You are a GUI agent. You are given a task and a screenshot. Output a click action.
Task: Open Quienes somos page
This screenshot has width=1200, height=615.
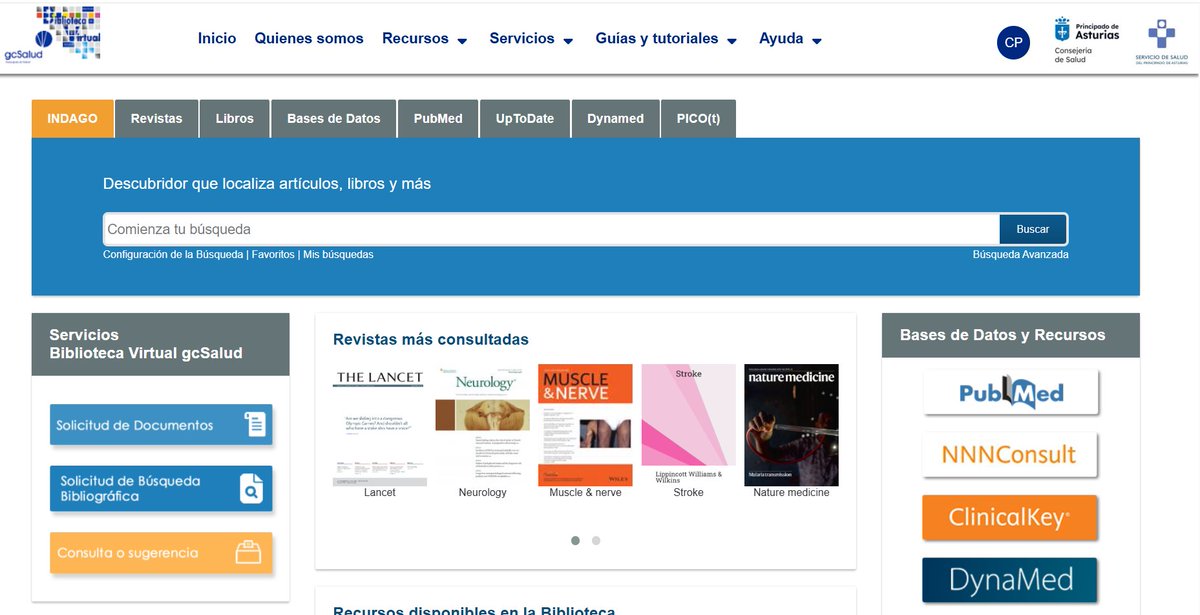click(x=309, y=39)
